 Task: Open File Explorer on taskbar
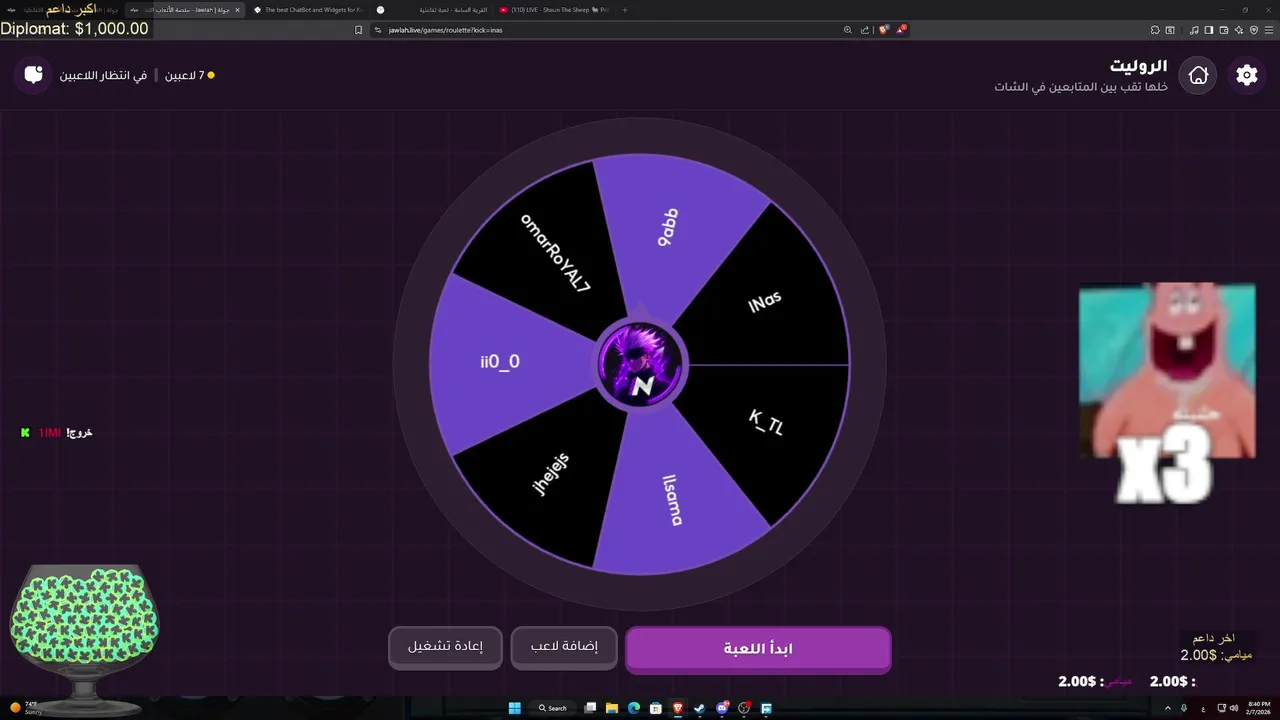click(x=612, y=708)
